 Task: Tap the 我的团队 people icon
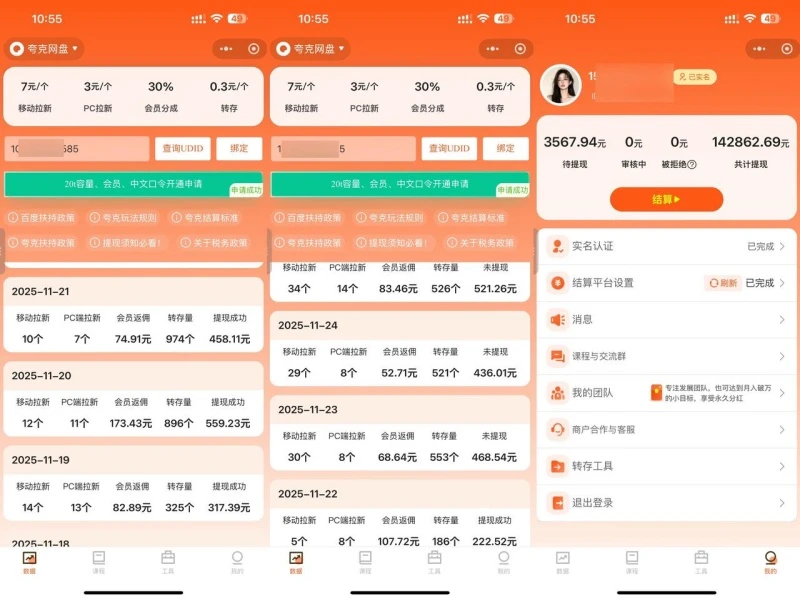pyautogui.click(x=557, y=393)
